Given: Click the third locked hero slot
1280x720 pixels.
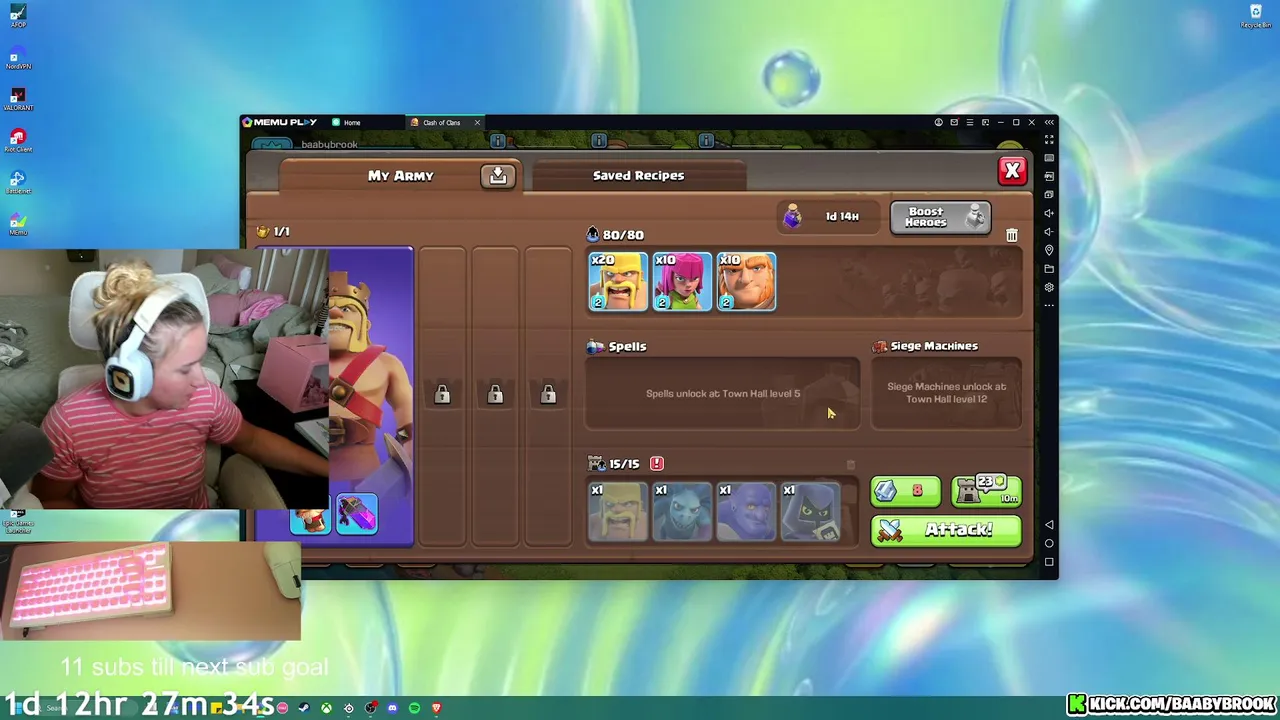Looking at the screenshot, I should click(548, 395).
